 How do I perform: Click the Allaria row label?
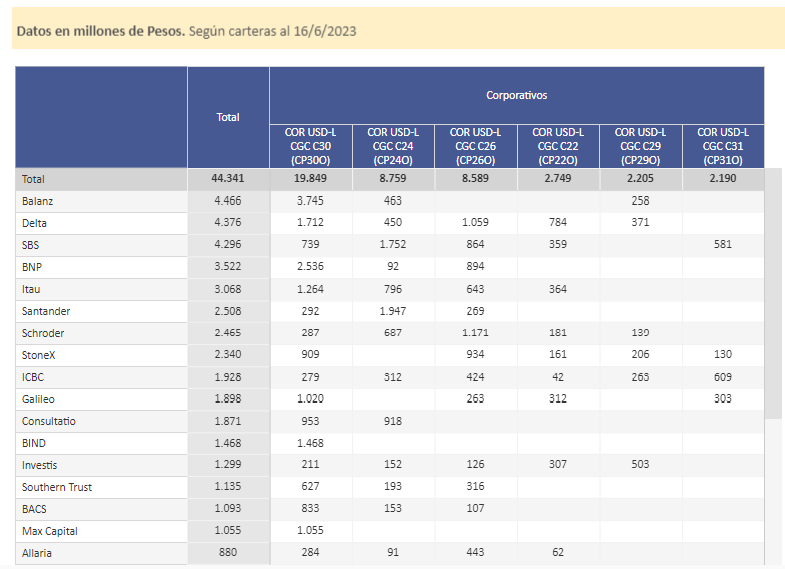pyautogui.click(x=37, y=553)
